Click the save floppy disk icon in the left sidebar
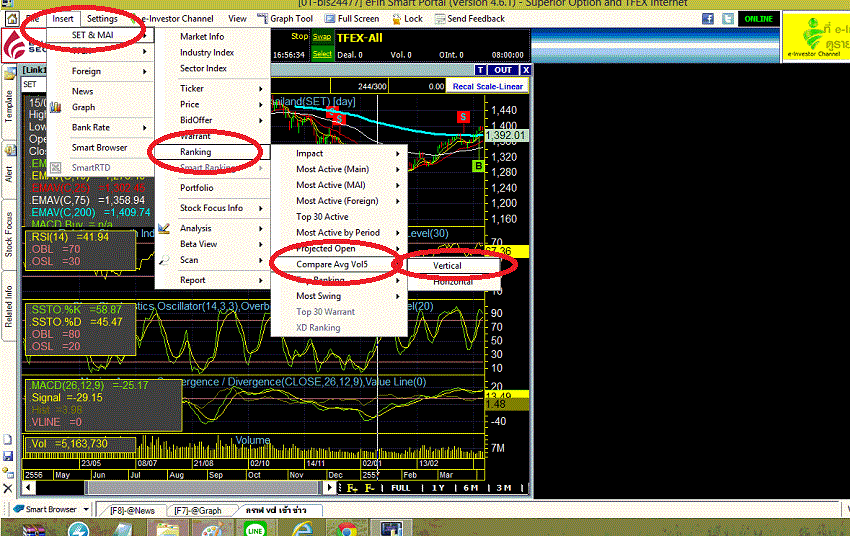The height and width of the screenshot is (536, 850). [8, 456]
